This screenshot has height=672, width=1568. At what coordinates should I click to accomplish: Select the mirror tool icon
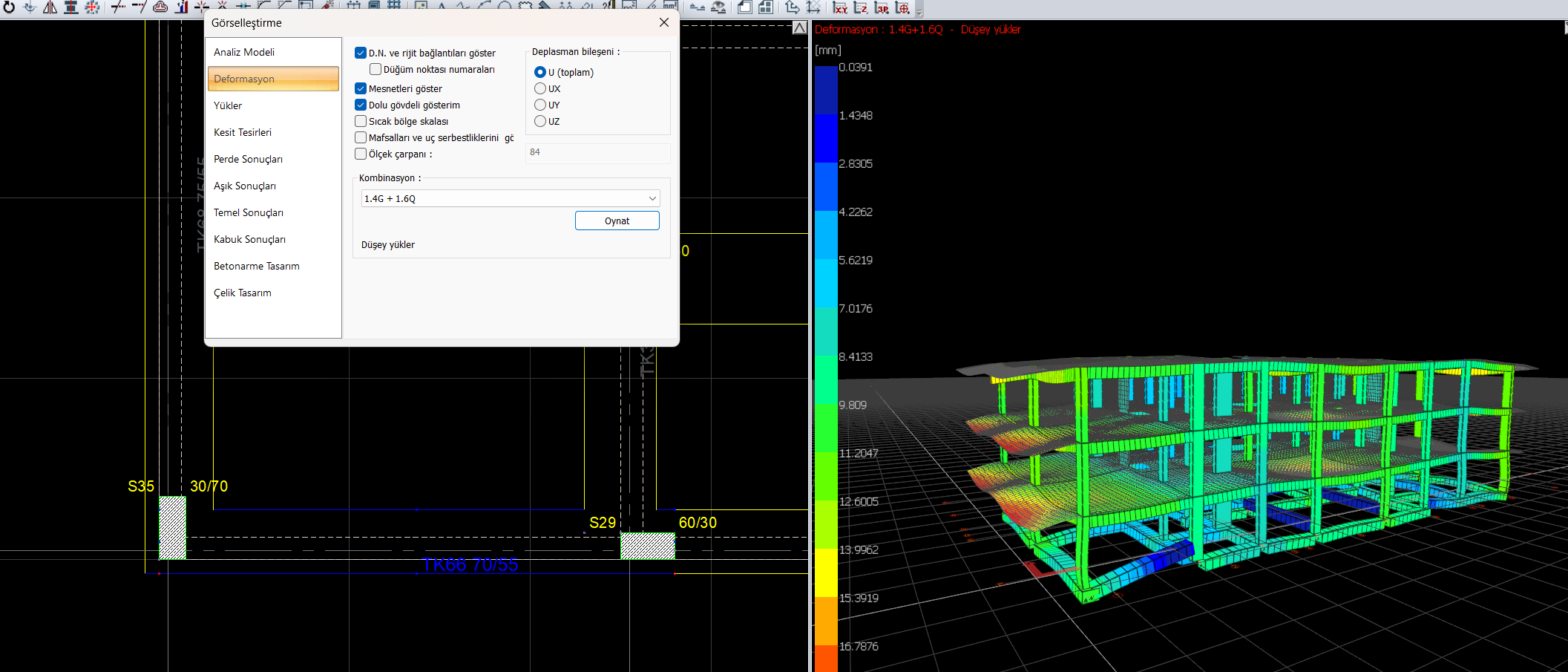(x=50, y=7)
